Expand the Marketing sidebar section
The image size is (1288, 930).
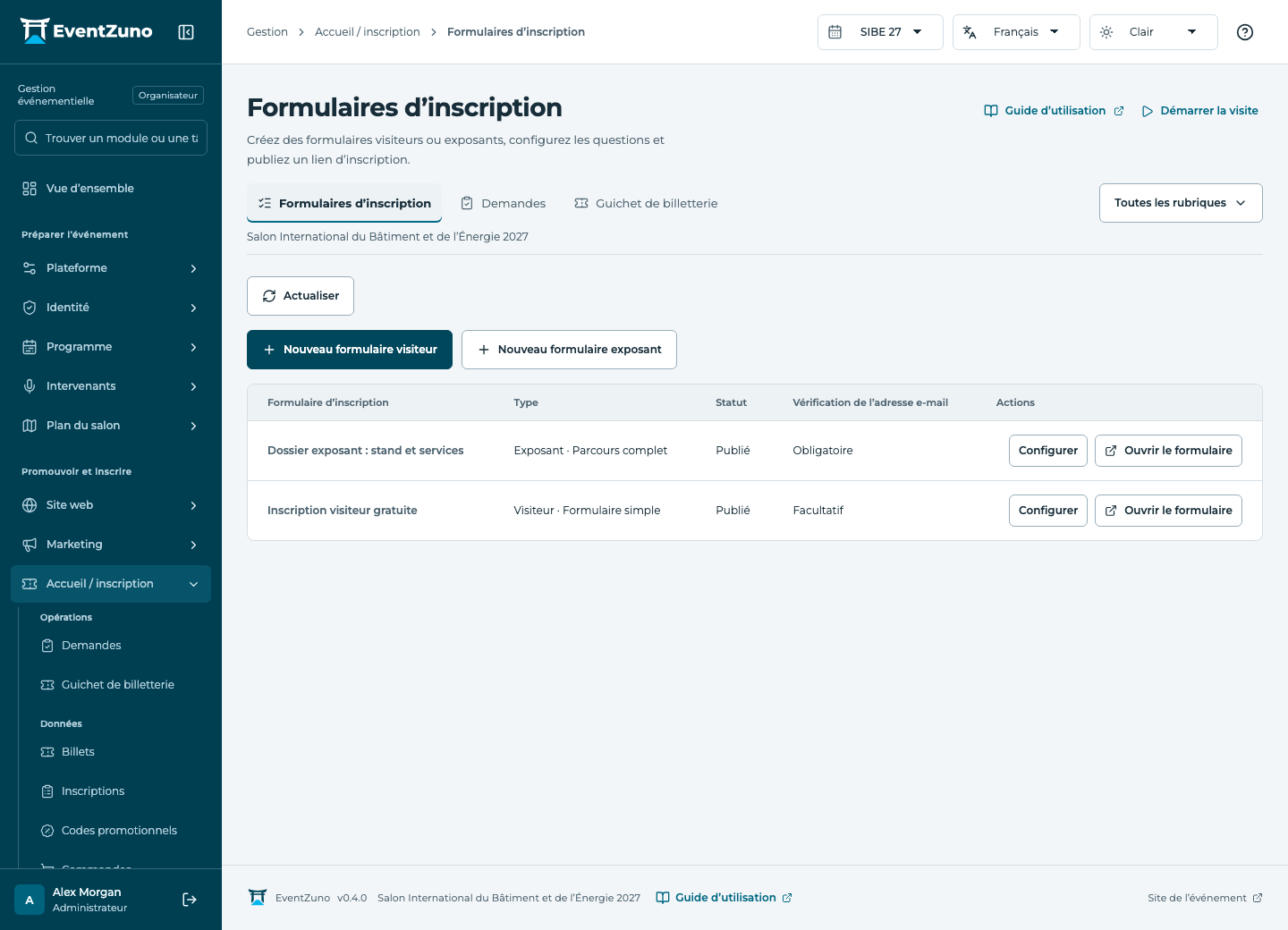tap(111, 545)
